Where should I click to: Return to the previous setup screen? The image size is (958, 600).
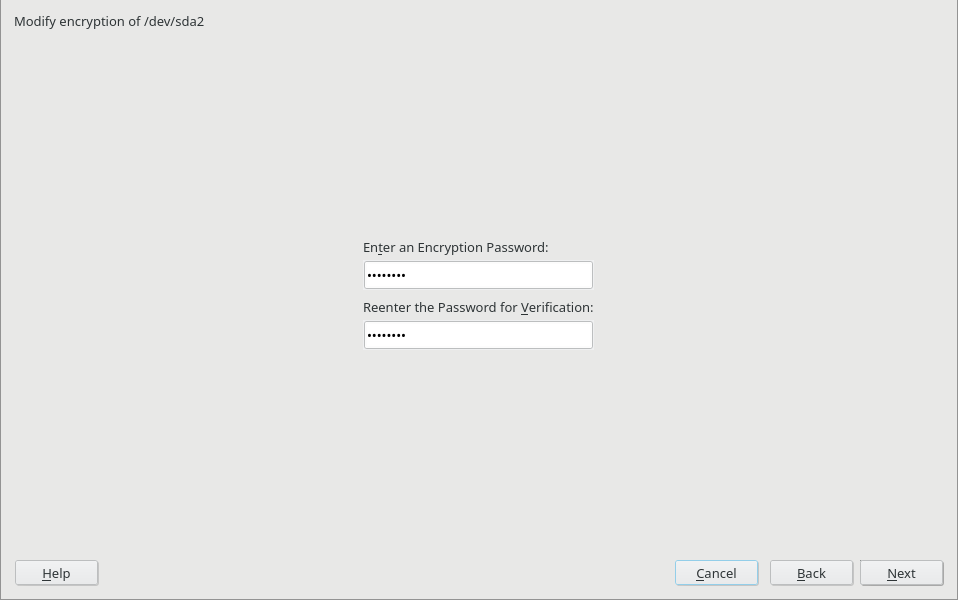pos(811,573)
